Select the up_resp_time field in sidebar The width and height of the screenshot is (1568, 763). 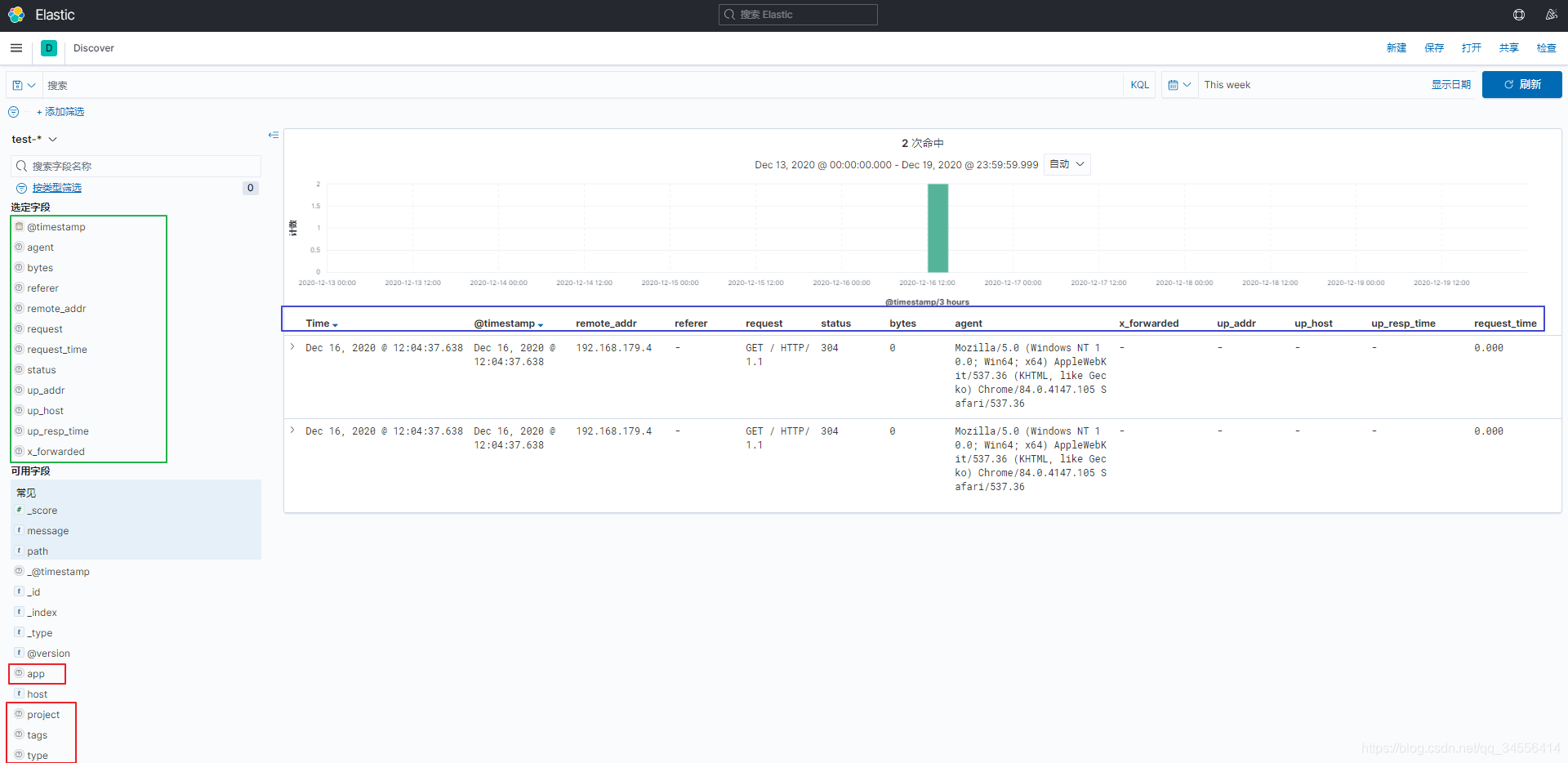pyautogui.click(x=58, y=431)
